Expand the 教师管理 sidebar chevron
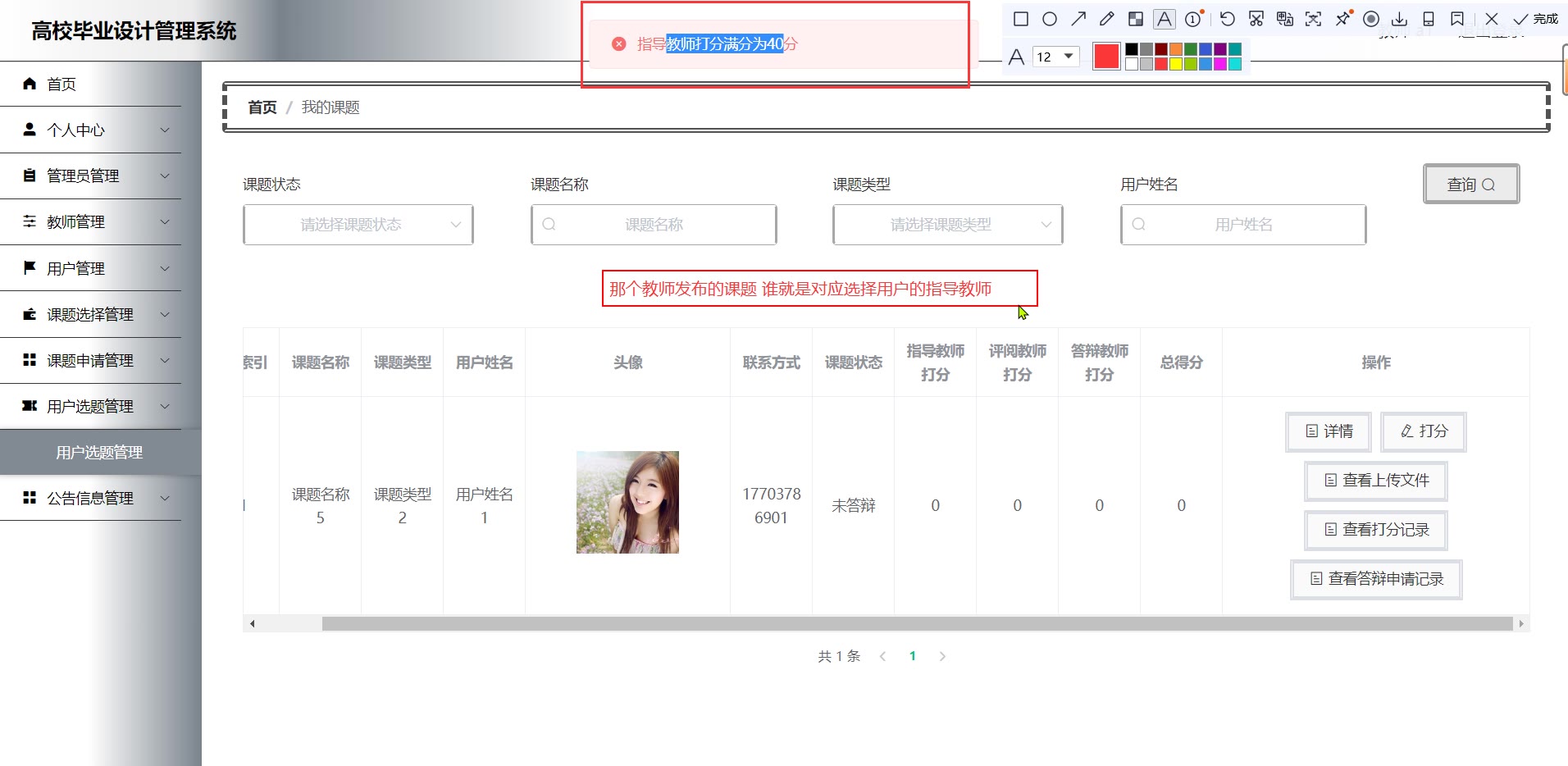 [x=165, y=221]
